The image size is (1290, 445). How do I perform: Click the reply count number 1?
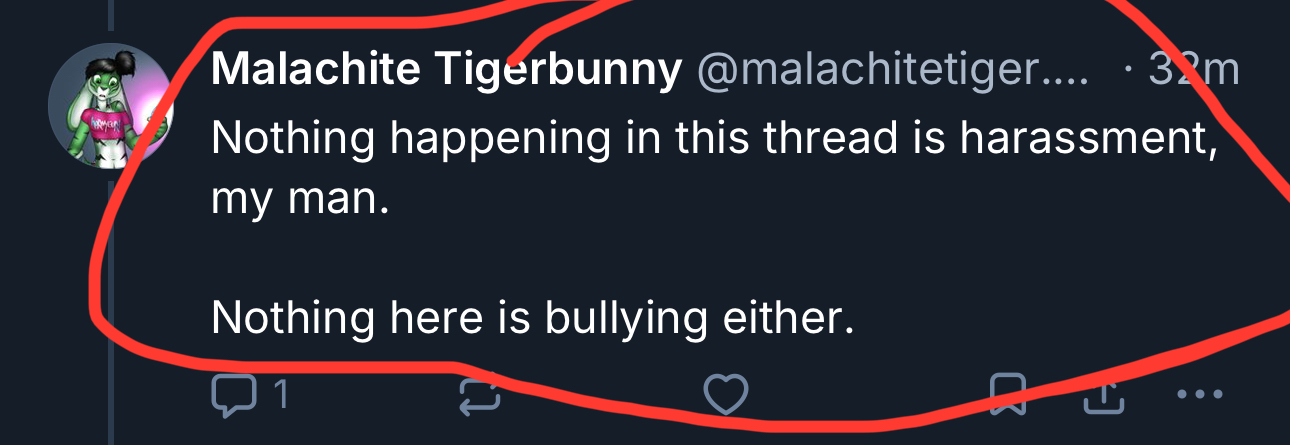coord(281,396)
